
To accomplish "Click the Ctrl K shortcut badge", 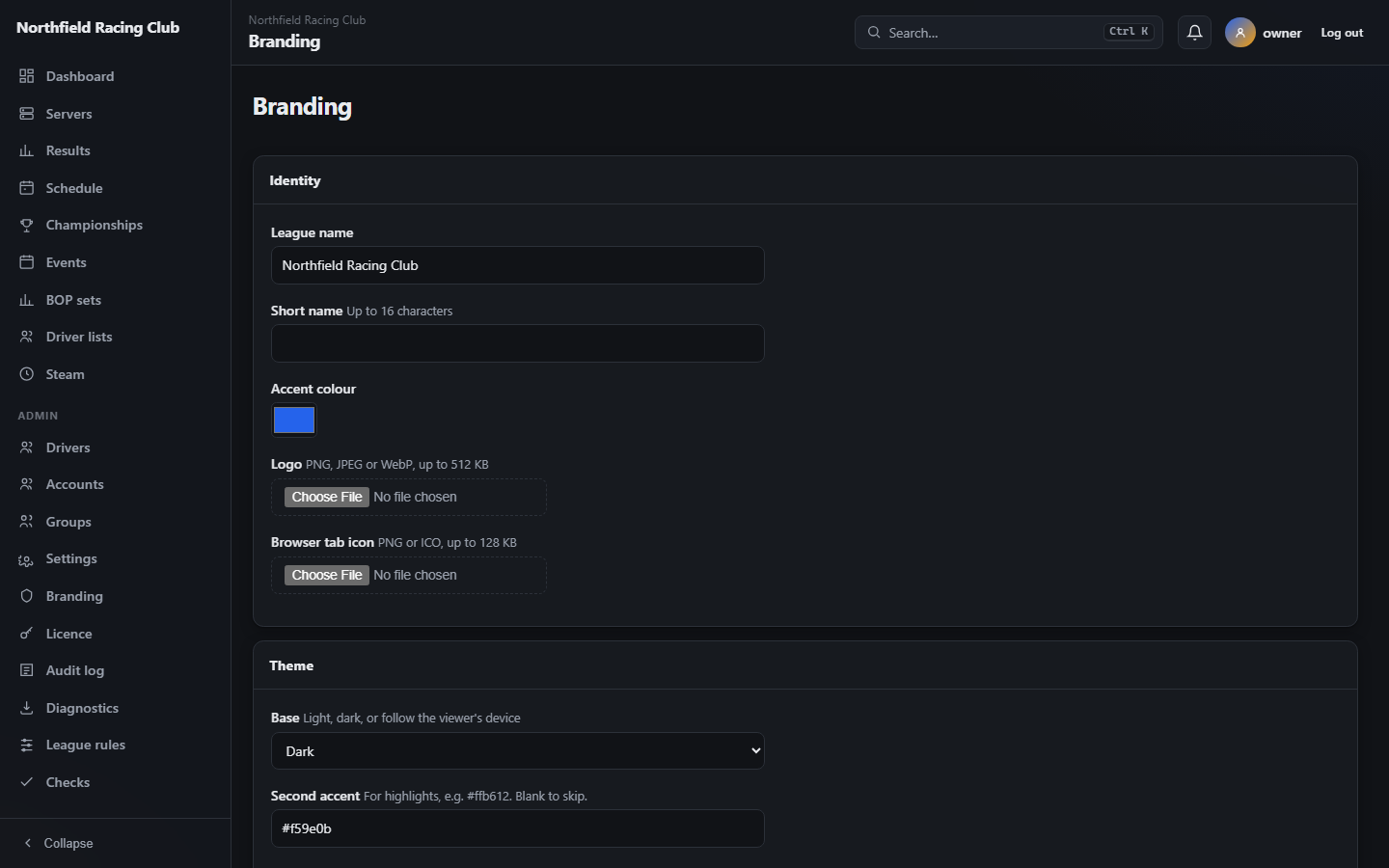I will point(1129,32).
